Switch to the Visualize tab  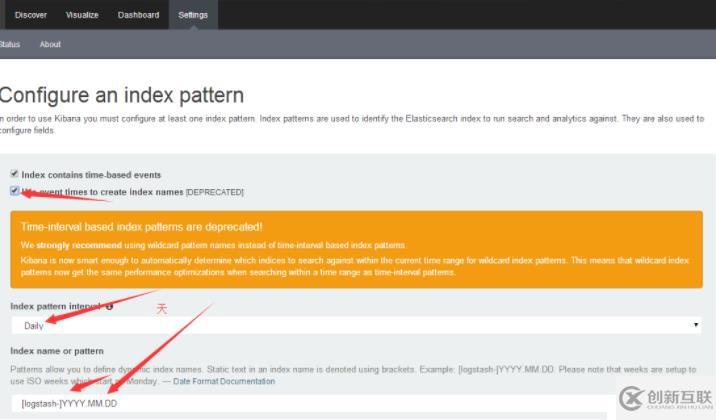82,15
